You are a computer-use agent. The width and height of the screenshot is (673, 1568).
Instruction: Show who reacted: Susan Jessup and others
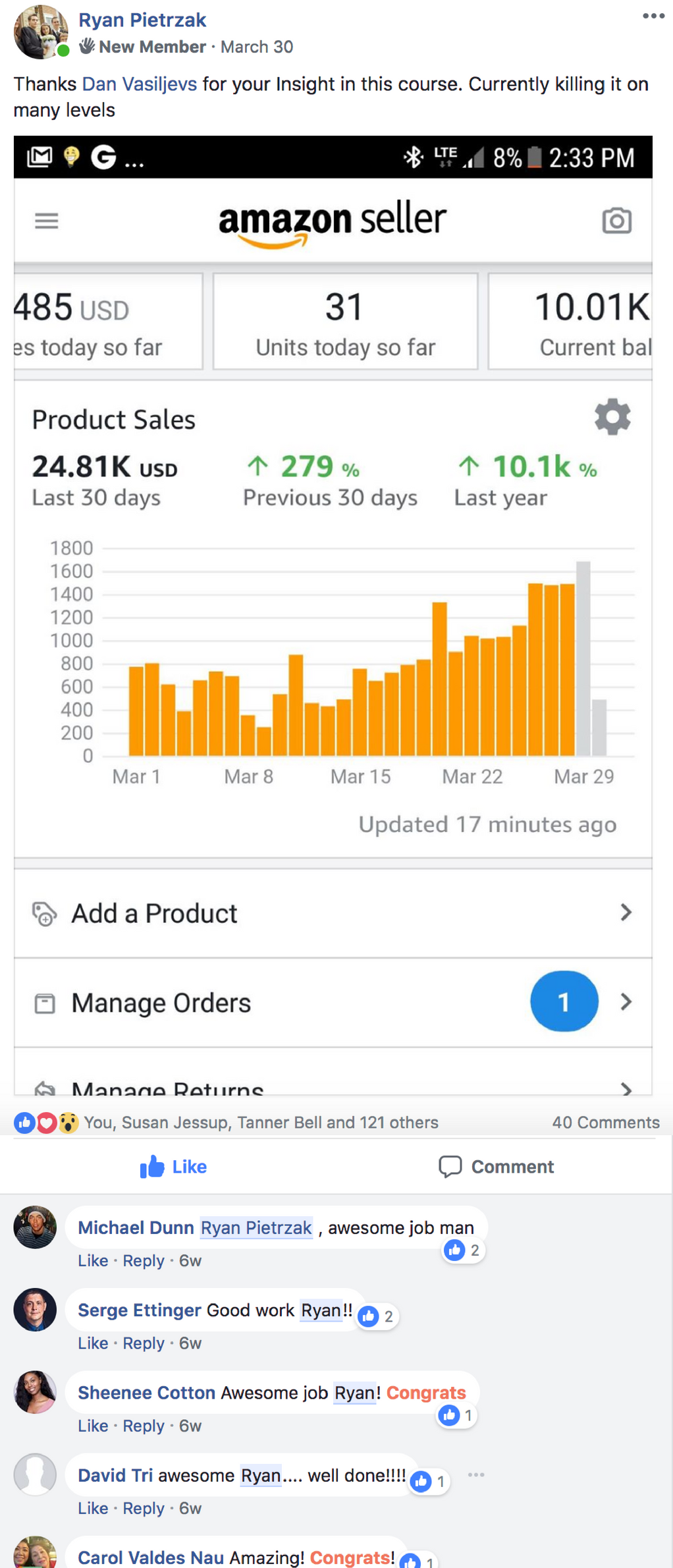coord(261,1122)
